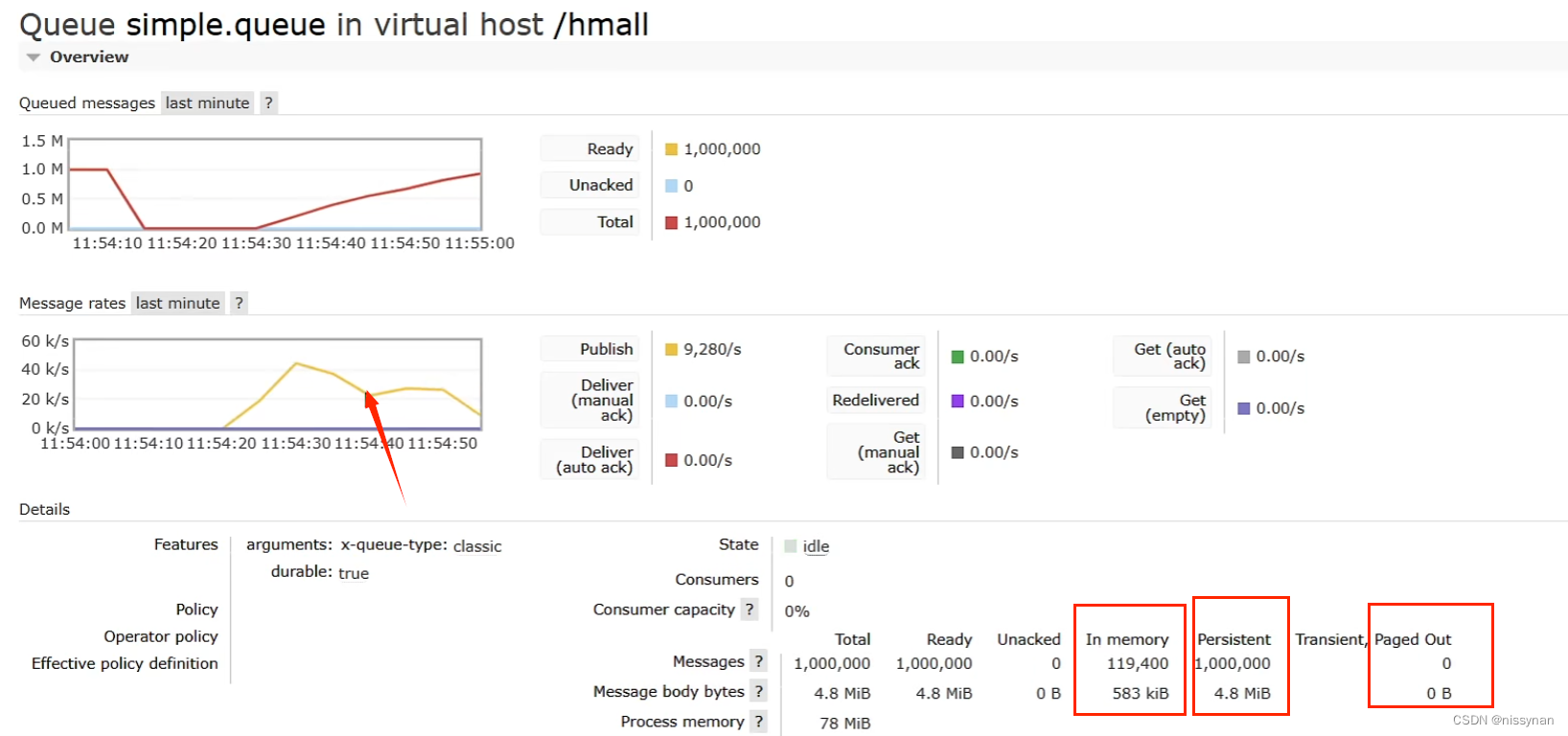The height and width of the screenshot is (736, 1568).
Task: Open help for Message body bytes
Action: click(x=759, y=691)
